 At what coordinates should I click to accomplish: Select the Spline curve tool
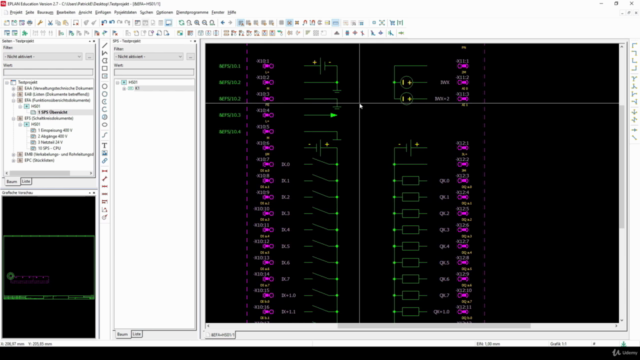[105, 135]
